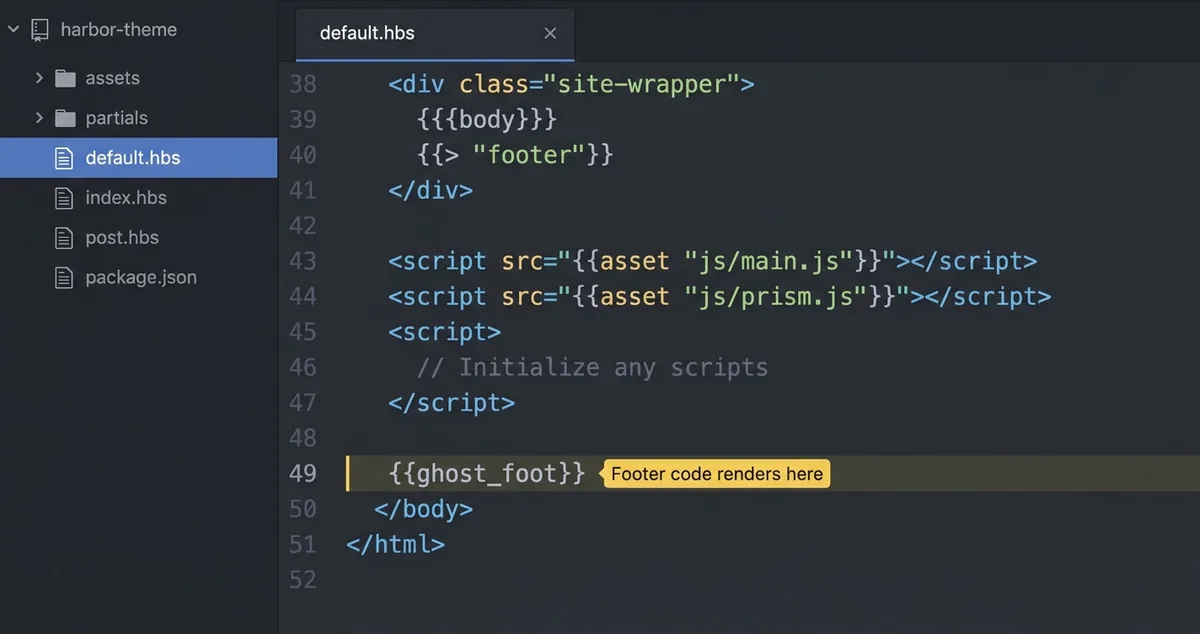Click line number 38 in the gutter
This screenshot has width=1200, height=634.
(x=302, y=84)
